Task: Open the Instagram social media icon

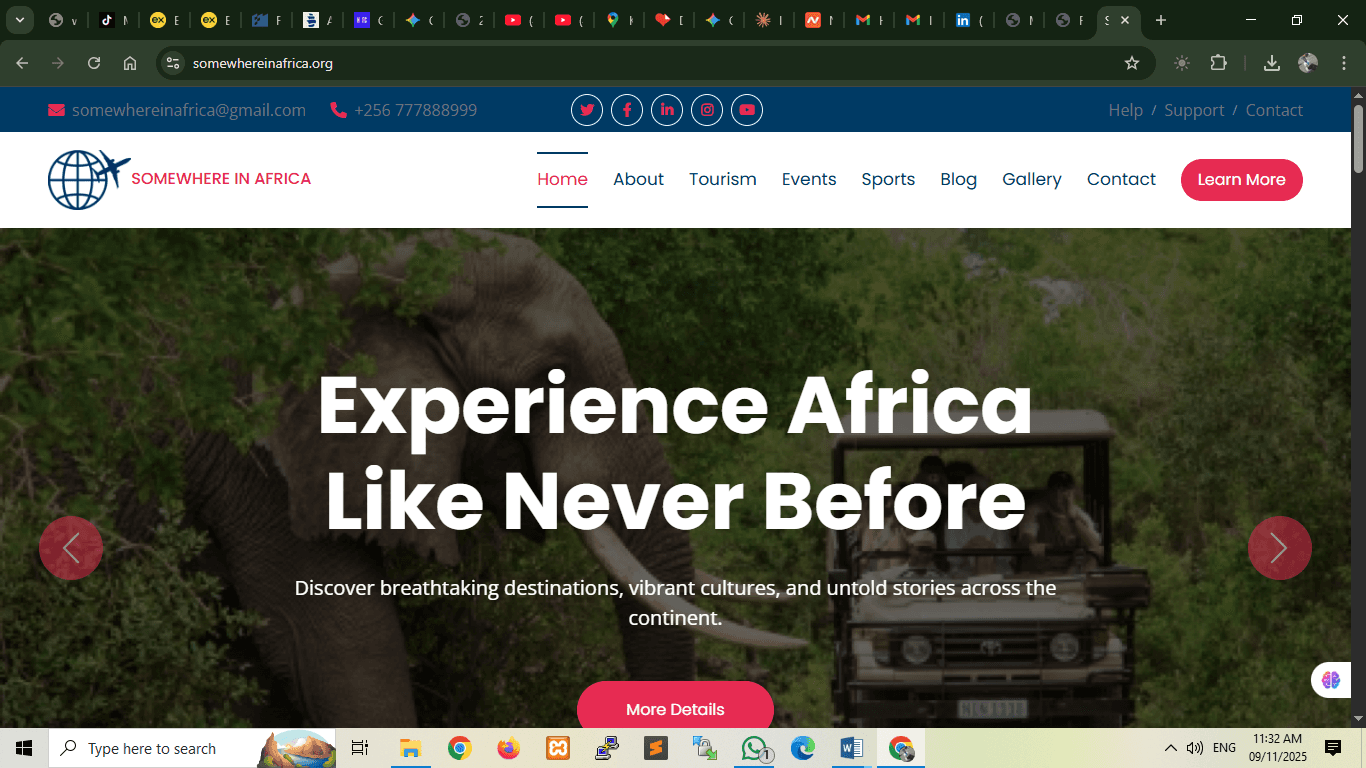Action: [x=707, y=110]
